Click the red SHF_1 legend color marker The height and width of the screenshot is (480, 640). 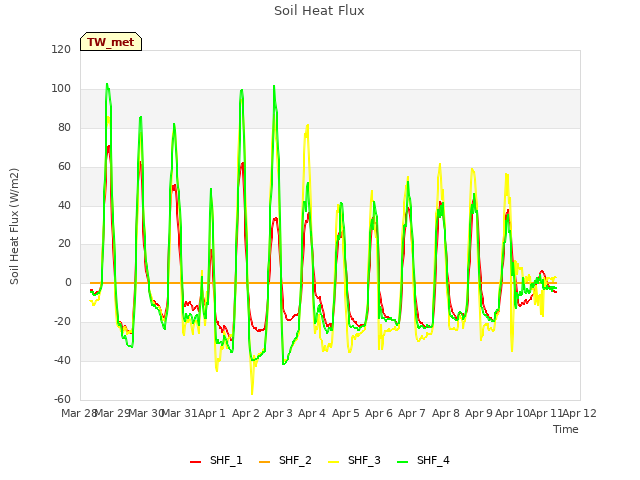[196, 462]
